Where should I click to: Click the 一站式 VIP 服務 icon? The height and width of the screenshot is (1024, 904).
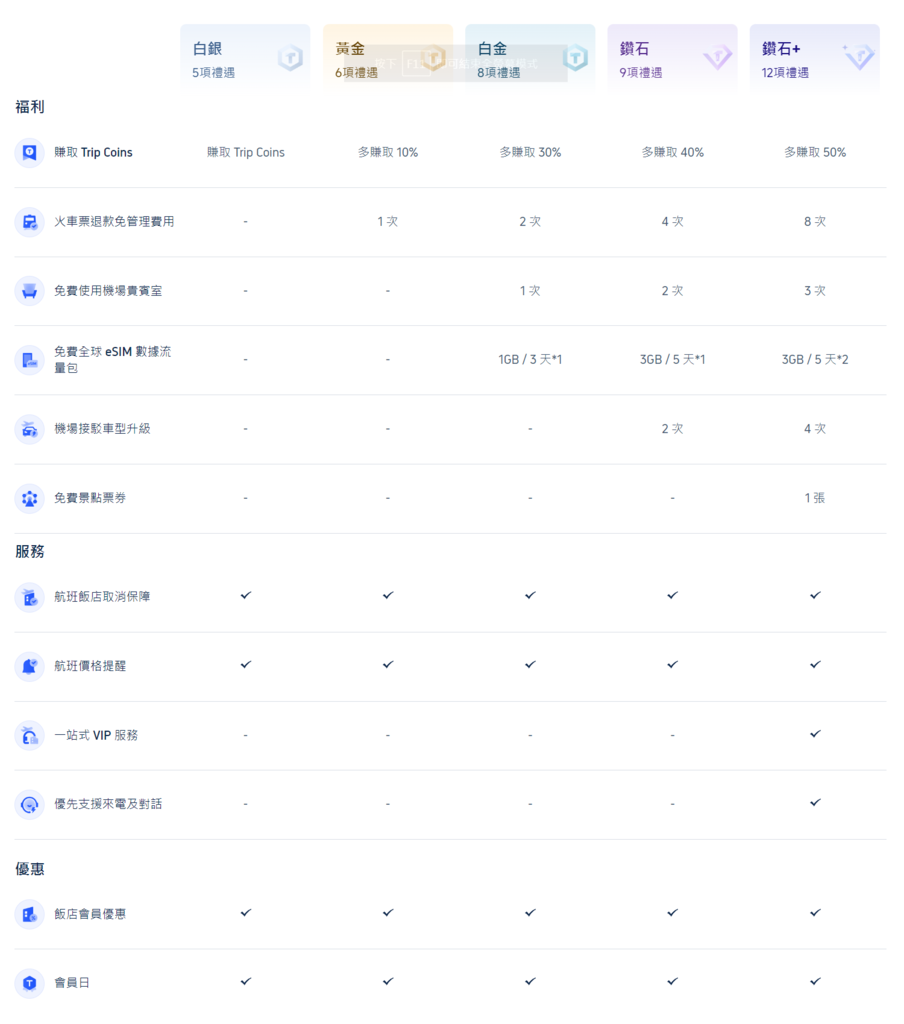tap(30, 734)
